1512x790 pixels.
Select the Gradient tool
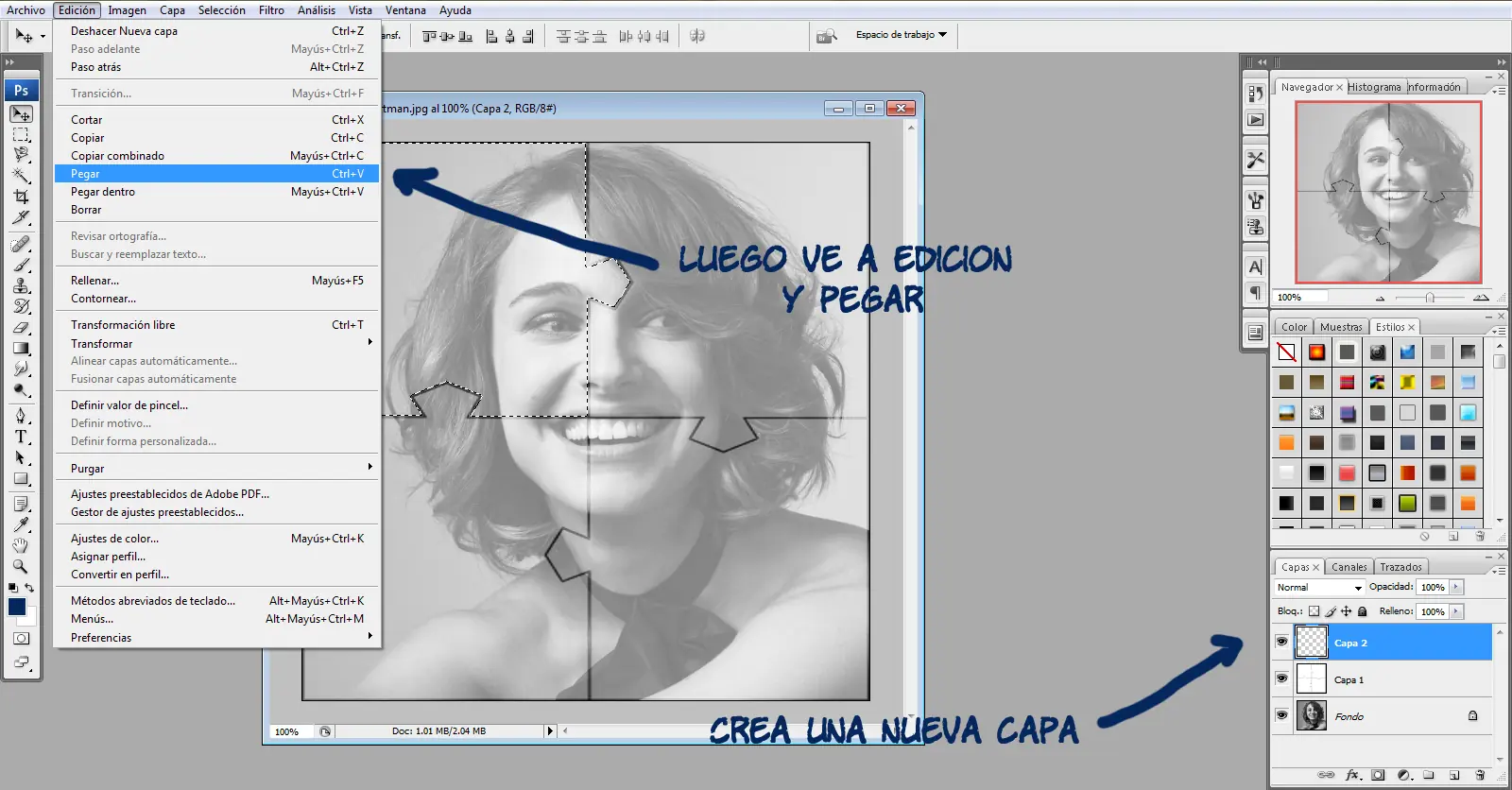pos(21,348)
